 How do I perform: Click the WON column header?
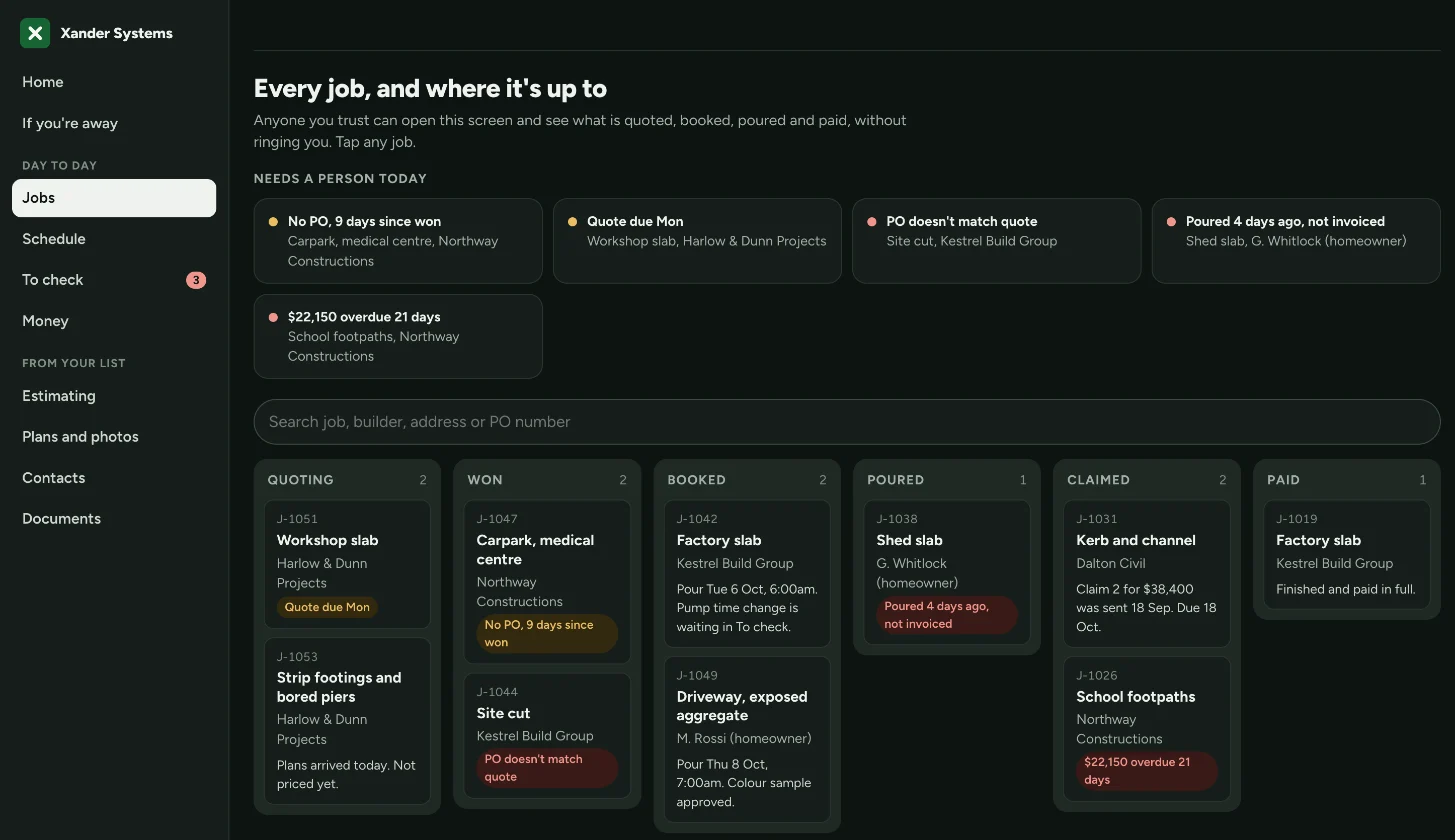(485, 480)
